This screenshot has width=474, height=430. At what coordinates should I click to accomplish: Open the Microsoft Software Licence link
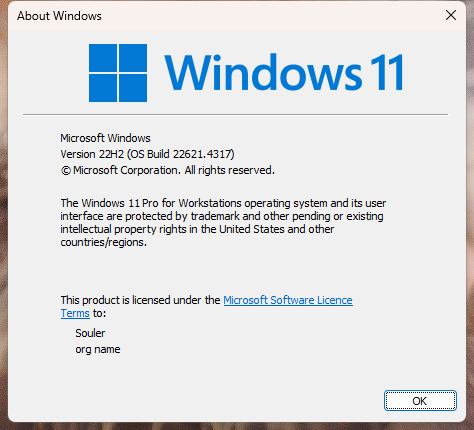(x=288, y=300)
